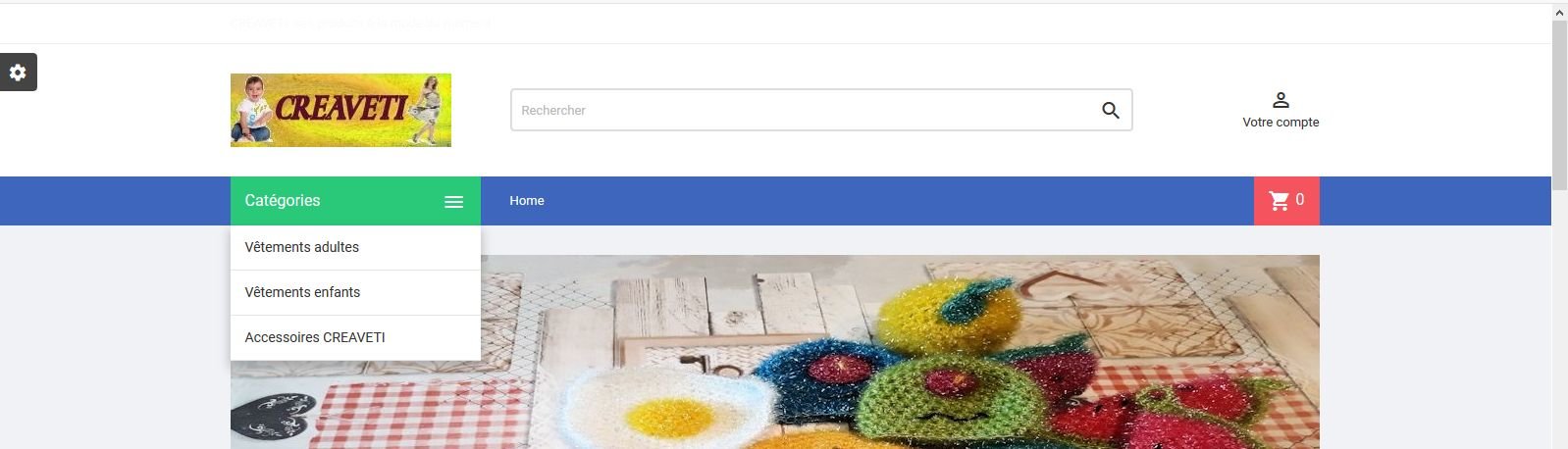Click the account person icon
This screenshot has width=1568, height=449.
click(1281, 100)
